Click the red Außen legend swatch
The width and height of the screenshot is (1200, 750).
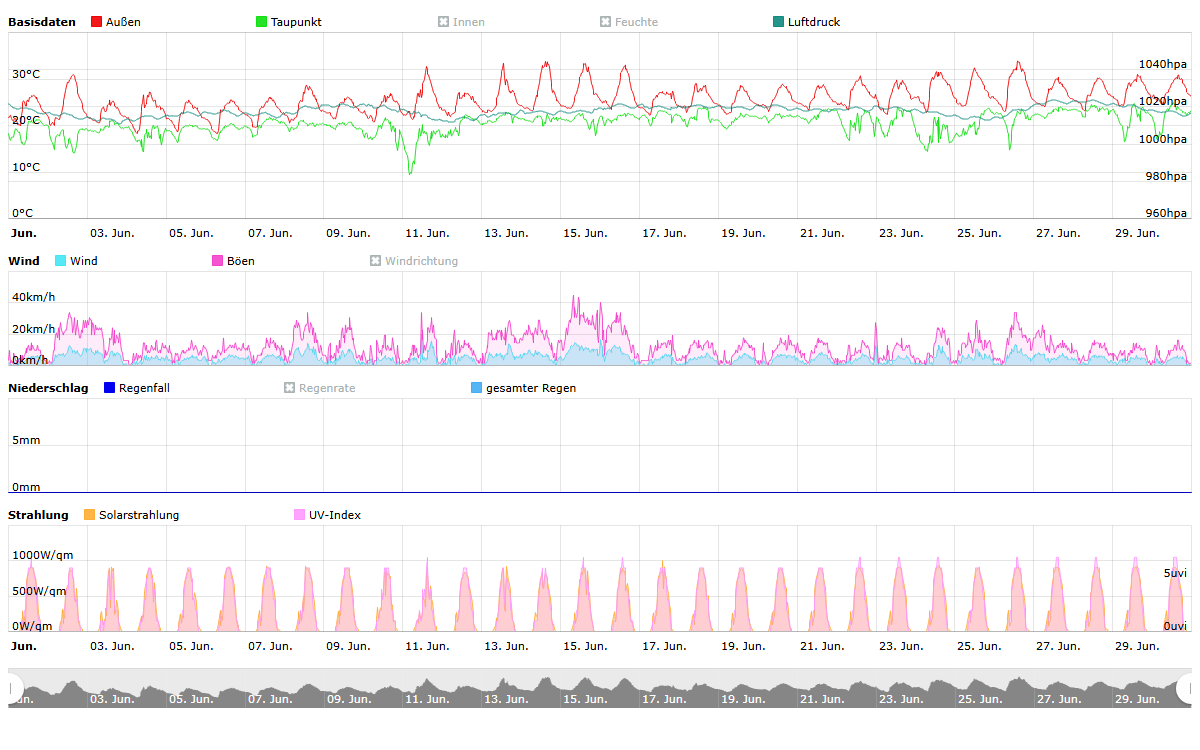pos(96,22)
